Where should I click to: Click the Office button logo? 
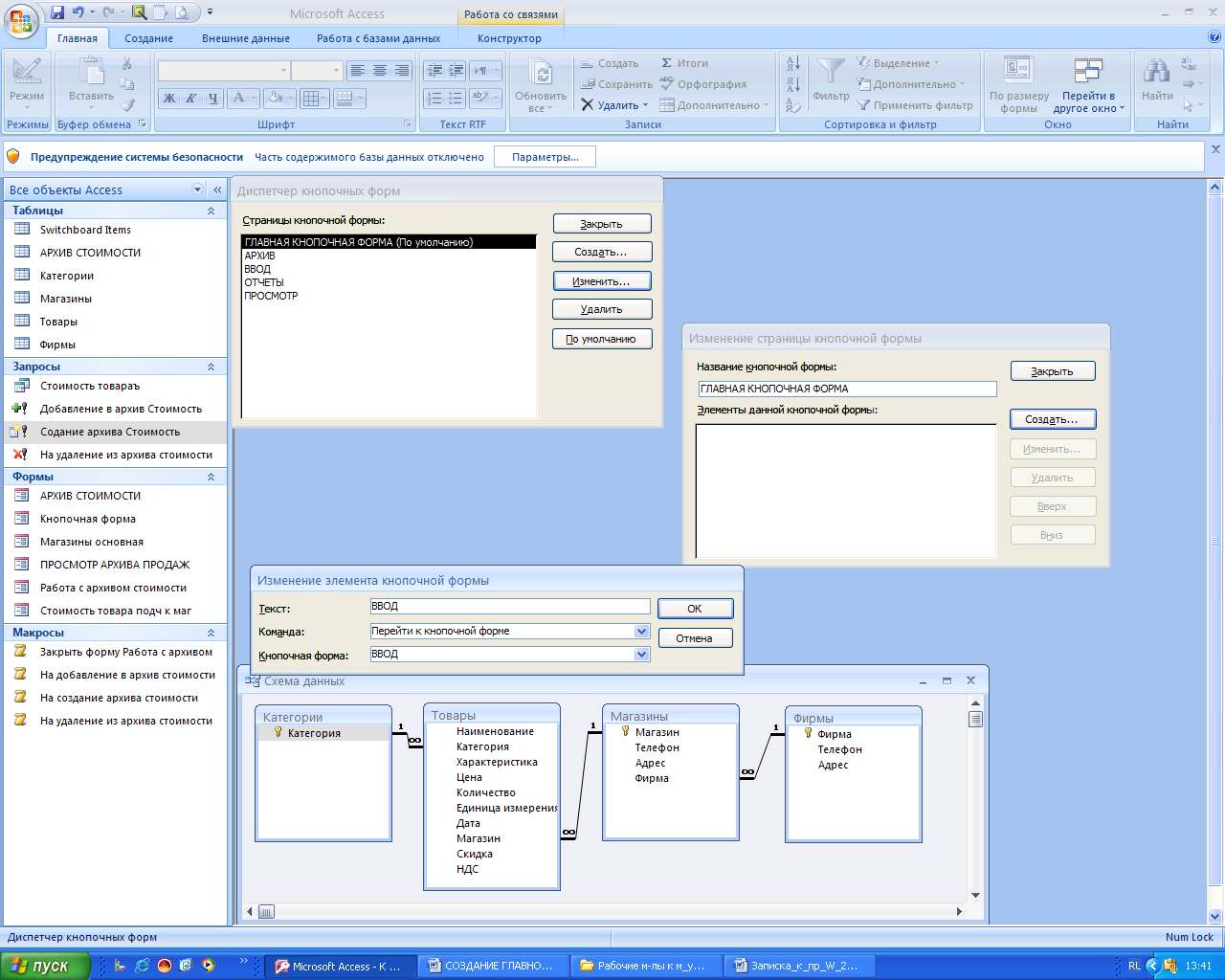(x=21, y=19)
